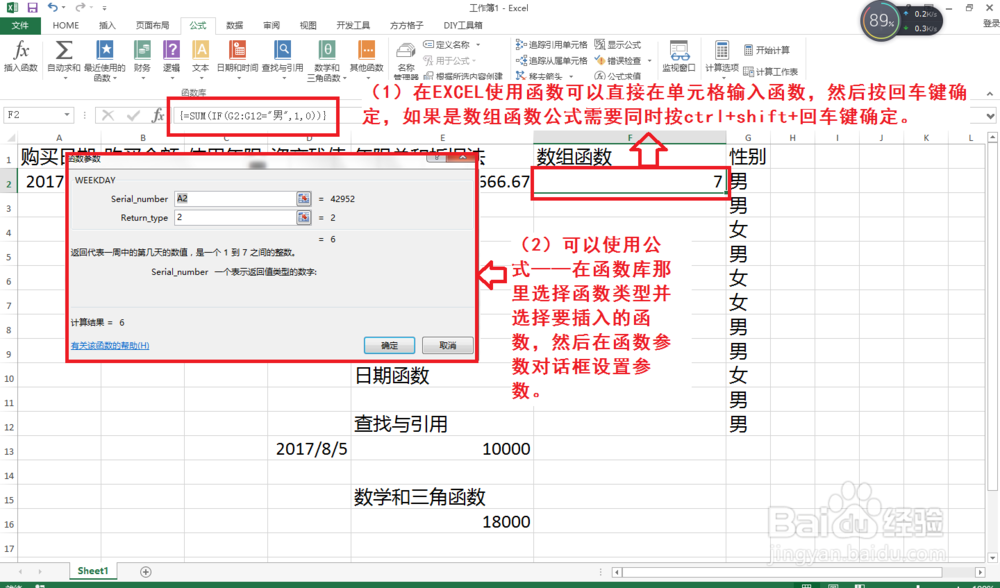Select cell containing 日期函数

coord(442,376)
